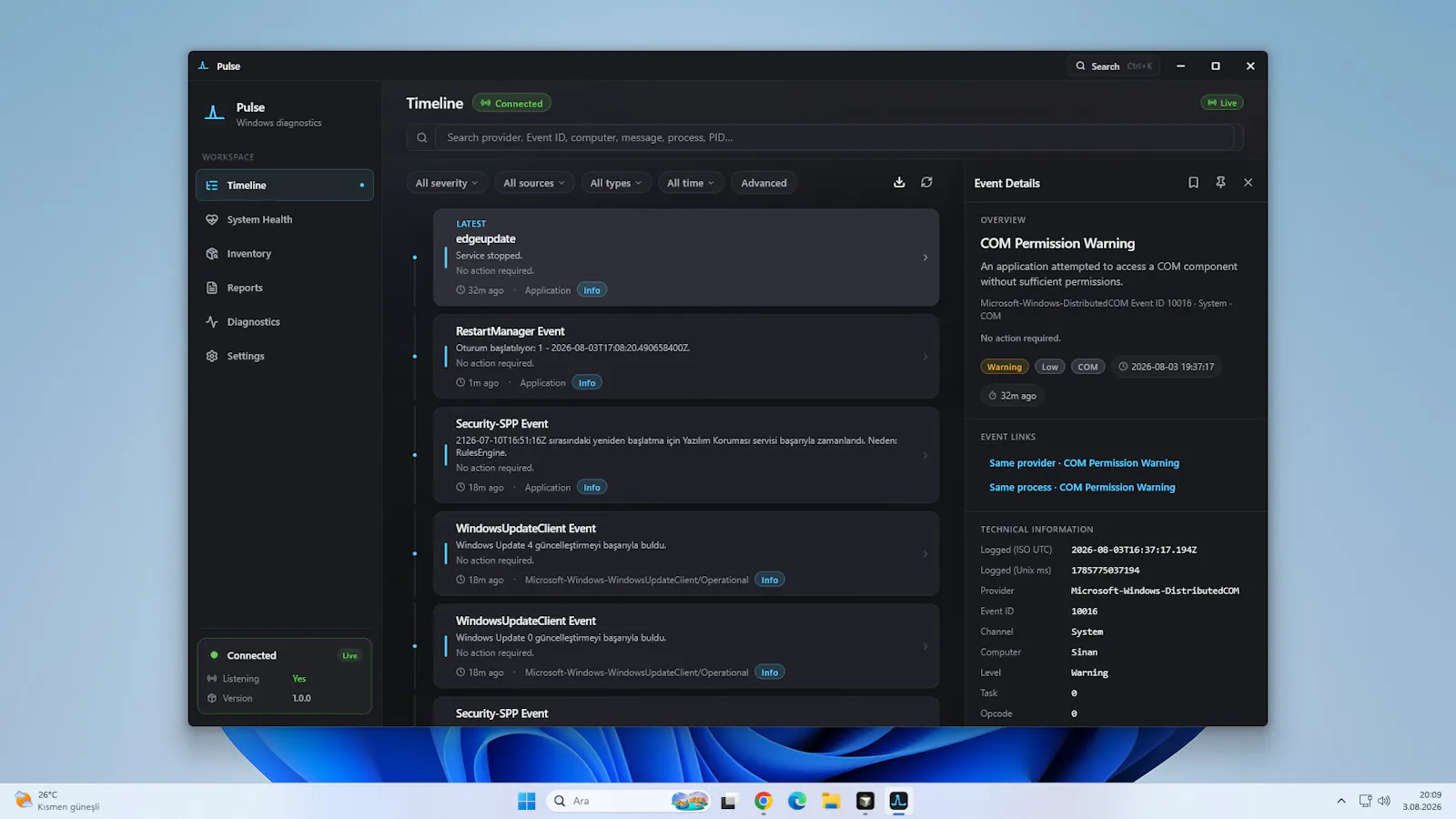Expand the Windows Update 0 event chevron
The height and width of the screenshot is (819, 1456).
point(925,646)
